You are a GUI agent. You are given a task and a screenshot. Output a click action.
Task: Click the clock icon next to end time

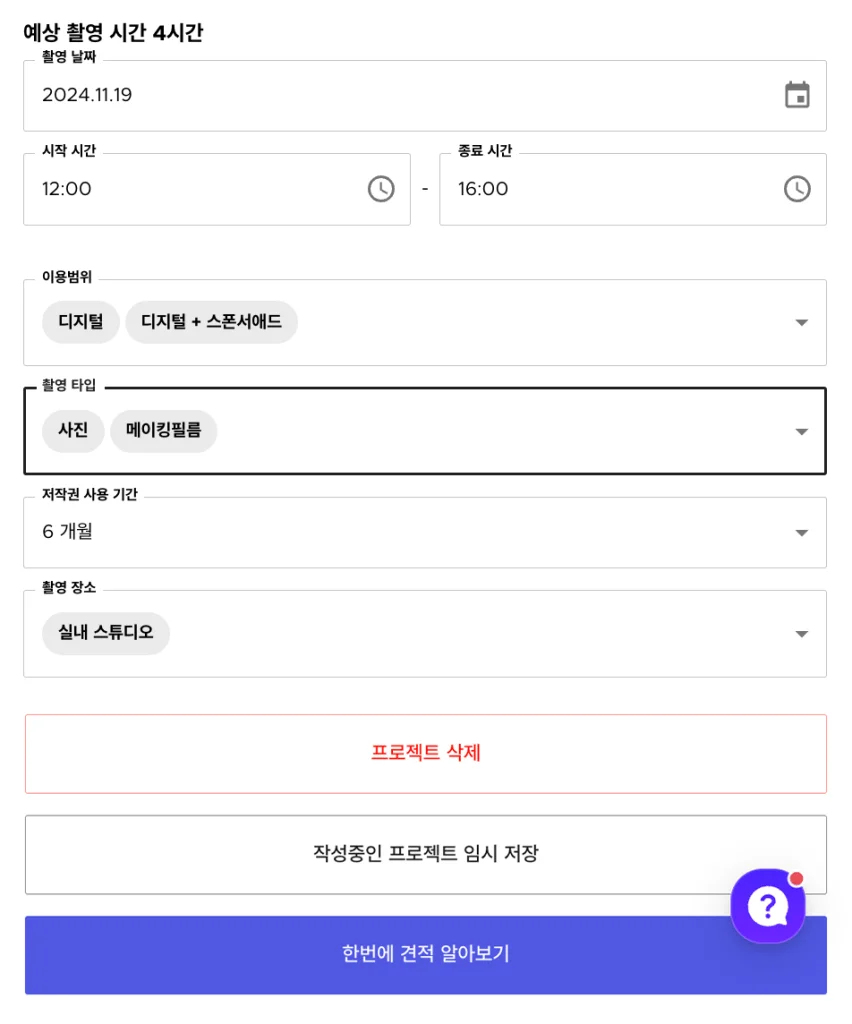click(x=797, y=187)
